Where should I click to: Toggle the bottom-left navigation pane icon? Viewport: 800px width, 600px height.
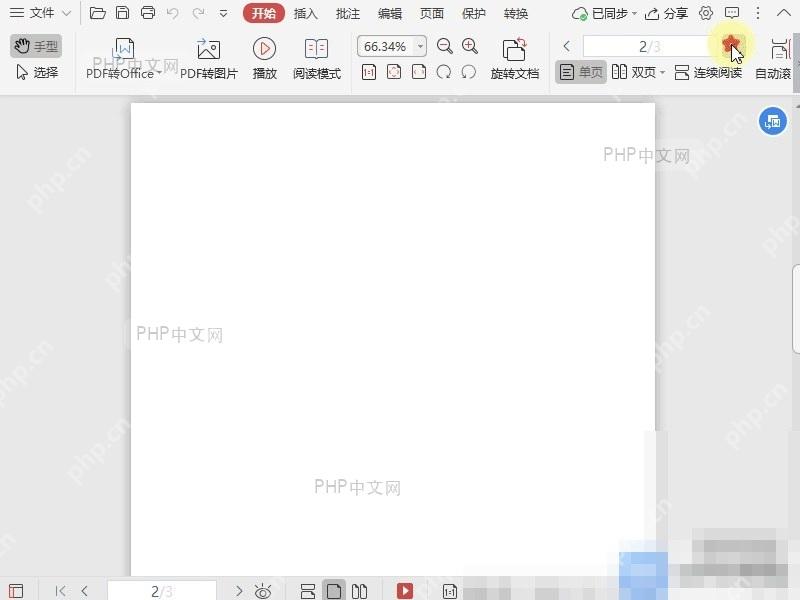16,591
